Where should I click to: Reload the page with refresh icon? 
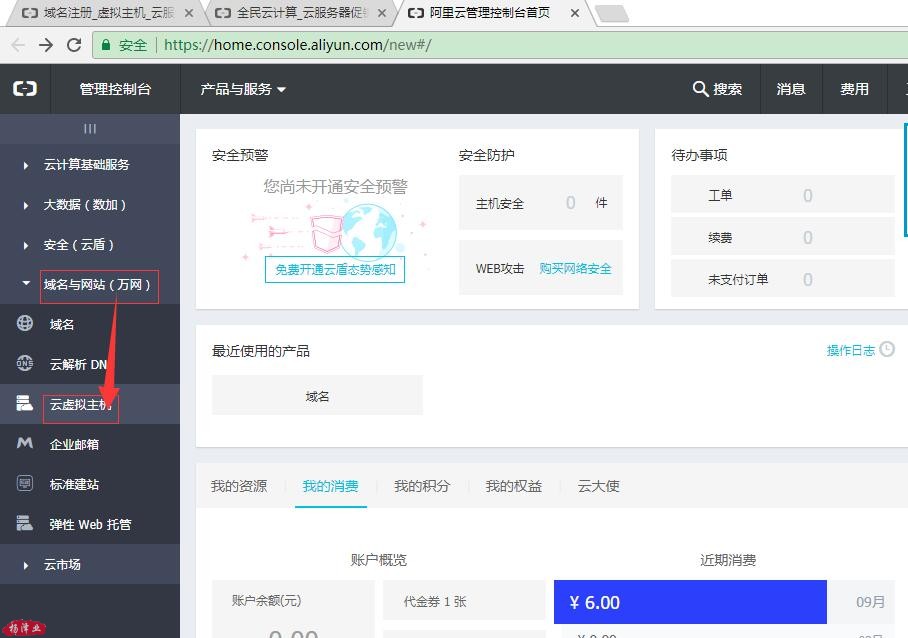click(74, 45)
